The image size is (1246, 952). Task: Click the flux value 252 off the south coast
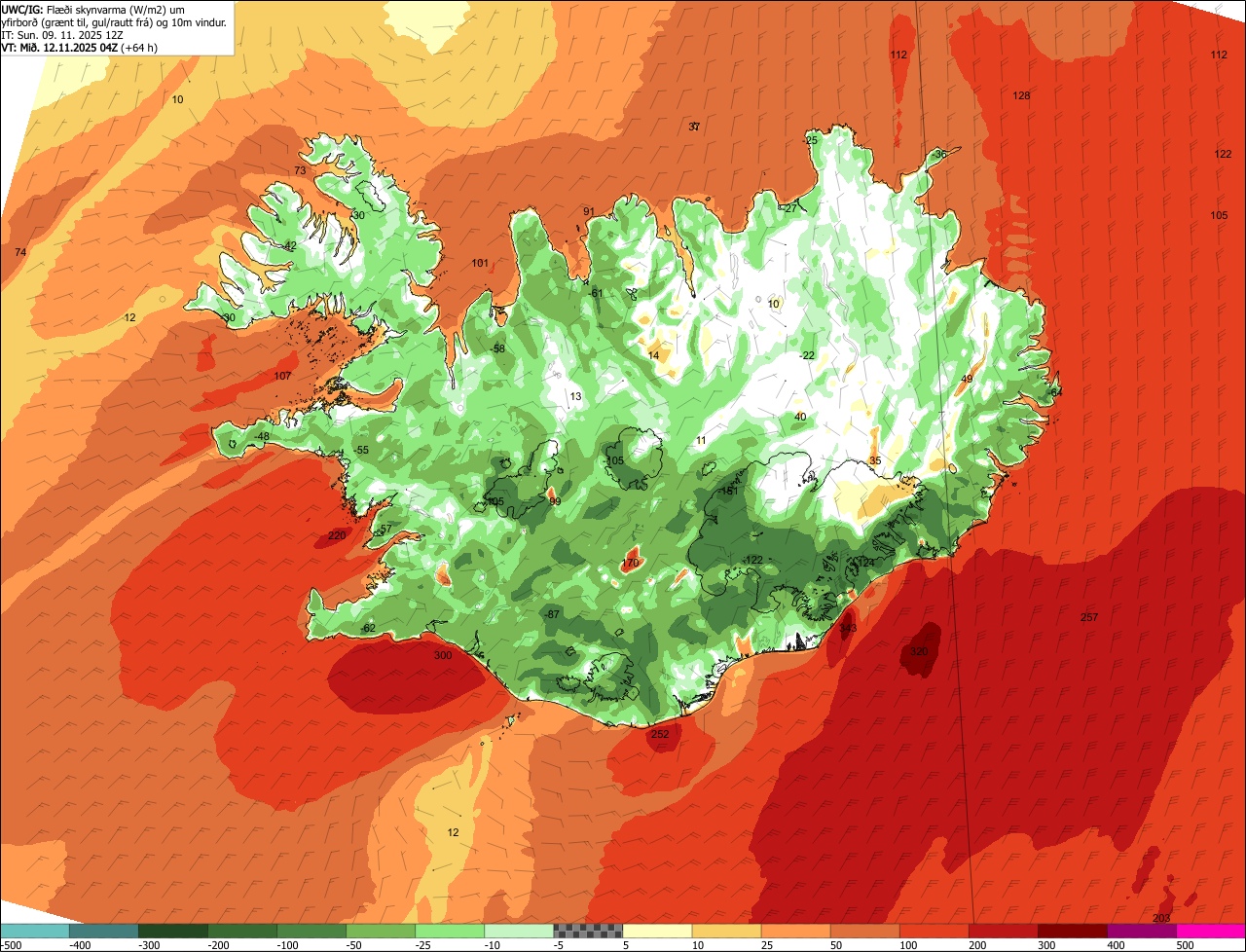pos(660,734)
